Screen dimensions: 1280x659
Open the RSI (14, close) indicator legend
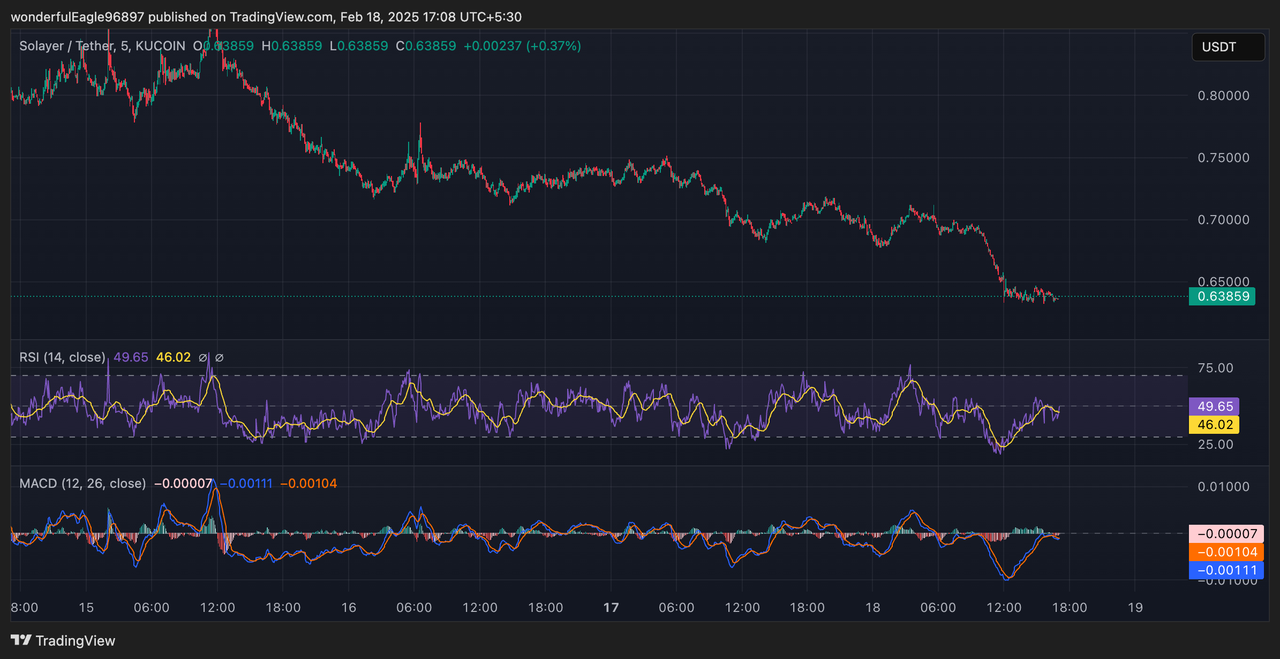coord(62,357)
